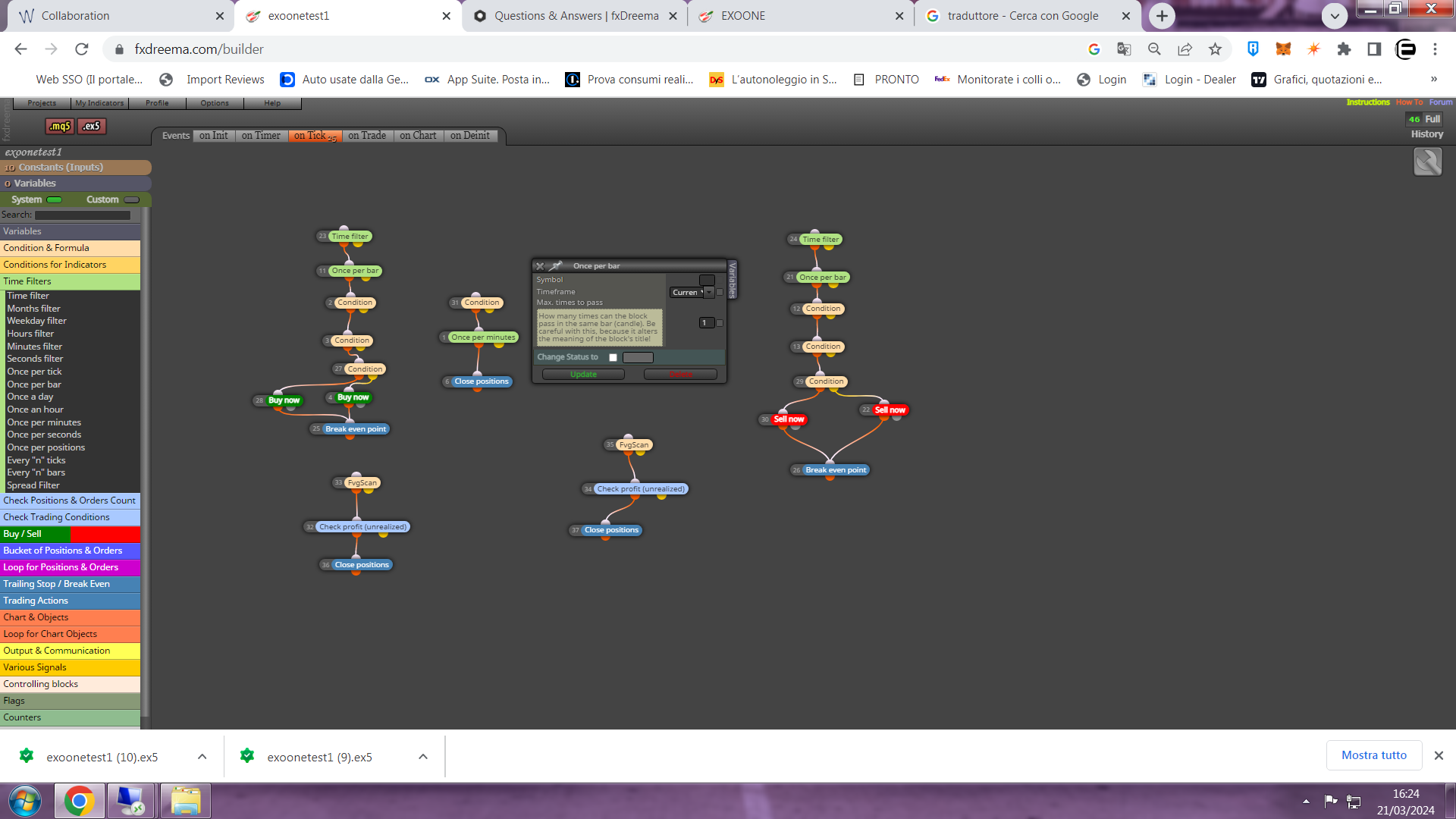Click Mostra tutto in downloads bar
This screenshot has width=1456, height=819.
1373,755
